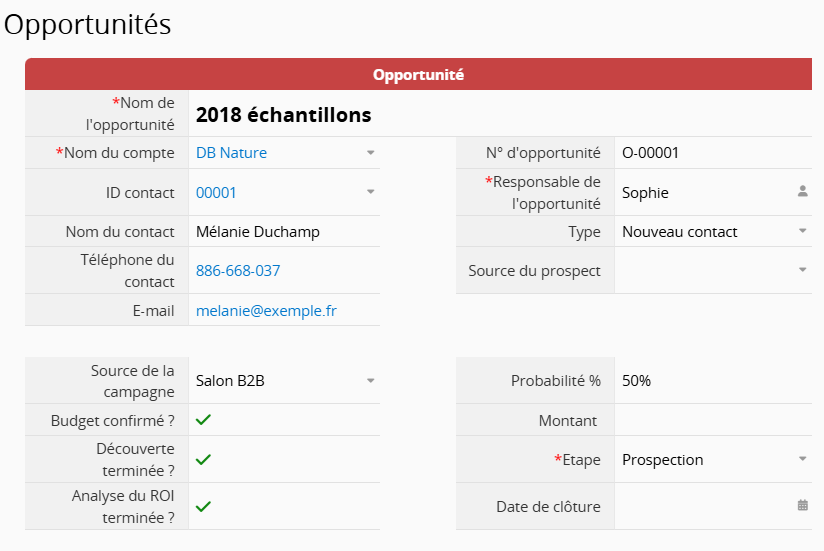
Task: Click the phone number 886-668-037
Action: point(238,270)
